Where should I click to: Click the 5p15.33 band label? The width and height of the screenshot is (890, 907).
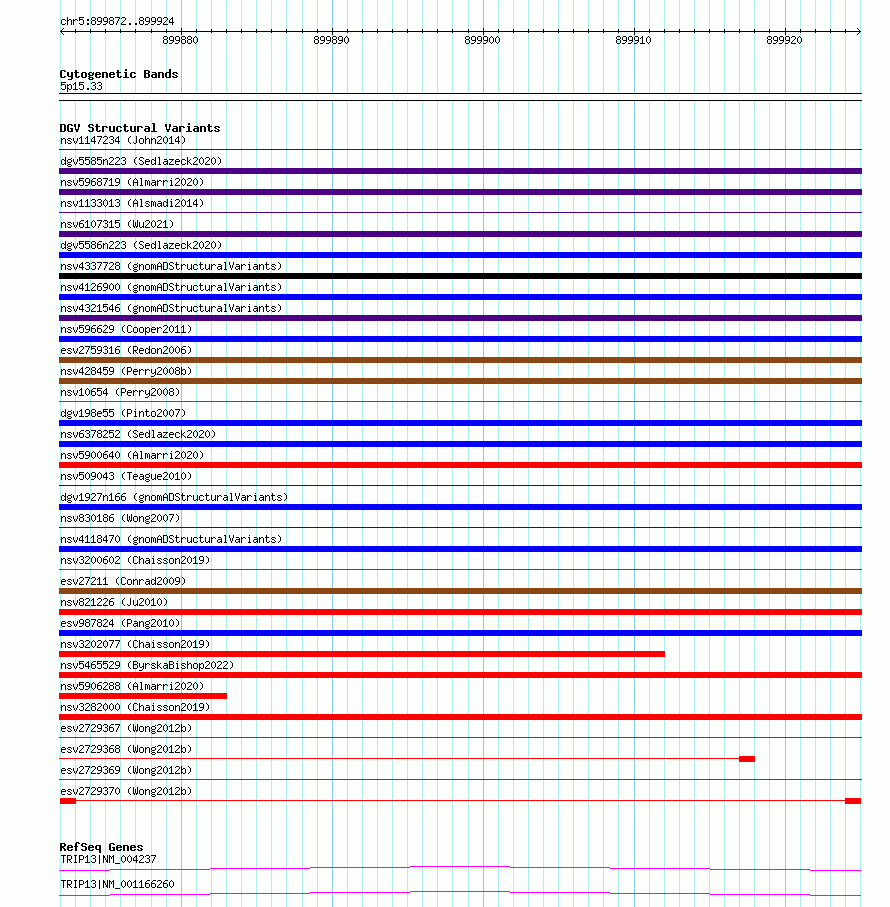[81, 87]
